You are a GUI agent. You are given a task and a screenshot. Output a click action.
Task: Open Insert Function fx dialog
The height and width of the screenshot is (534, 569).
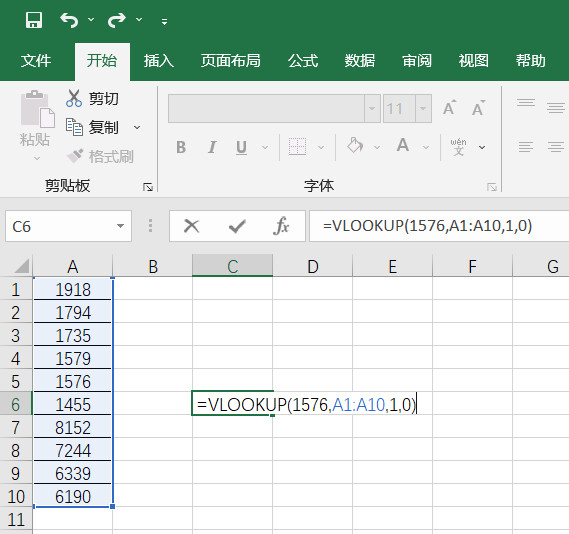pos(281,226)
